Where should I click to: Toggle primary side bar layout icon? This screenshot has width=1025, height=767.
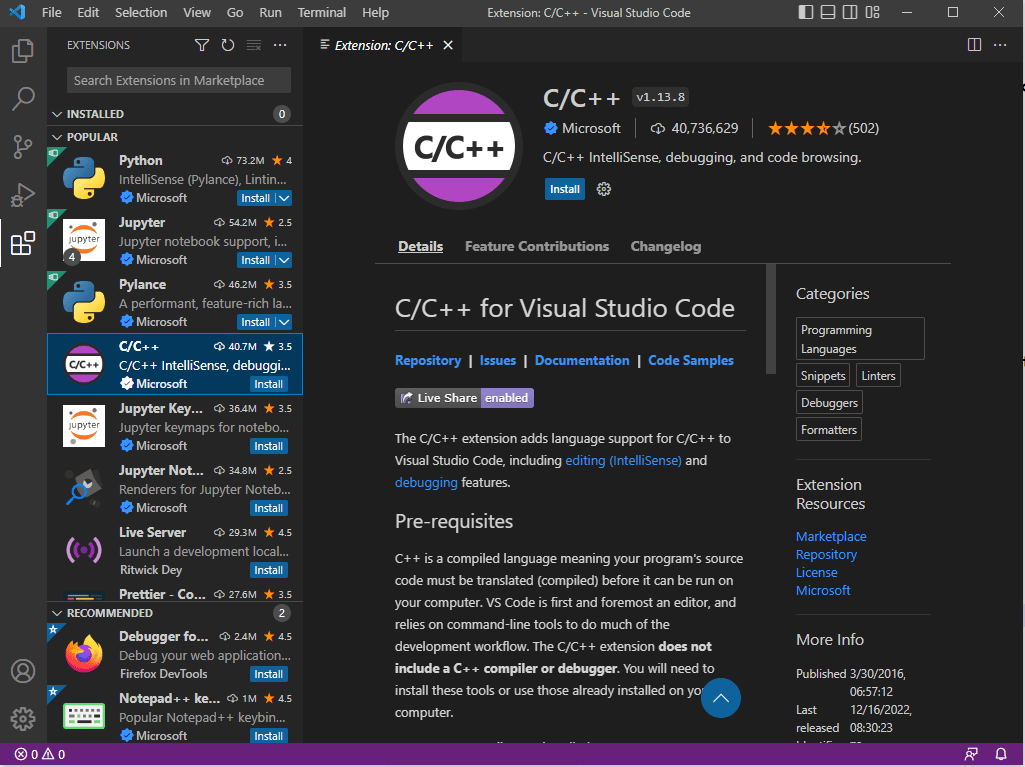click(x=806, y=12)
